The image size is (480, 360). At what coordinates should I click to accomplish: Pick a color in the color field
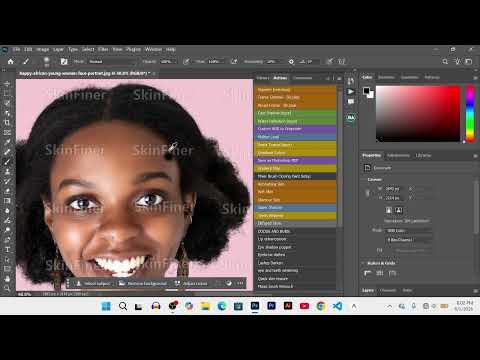(418, 114)
